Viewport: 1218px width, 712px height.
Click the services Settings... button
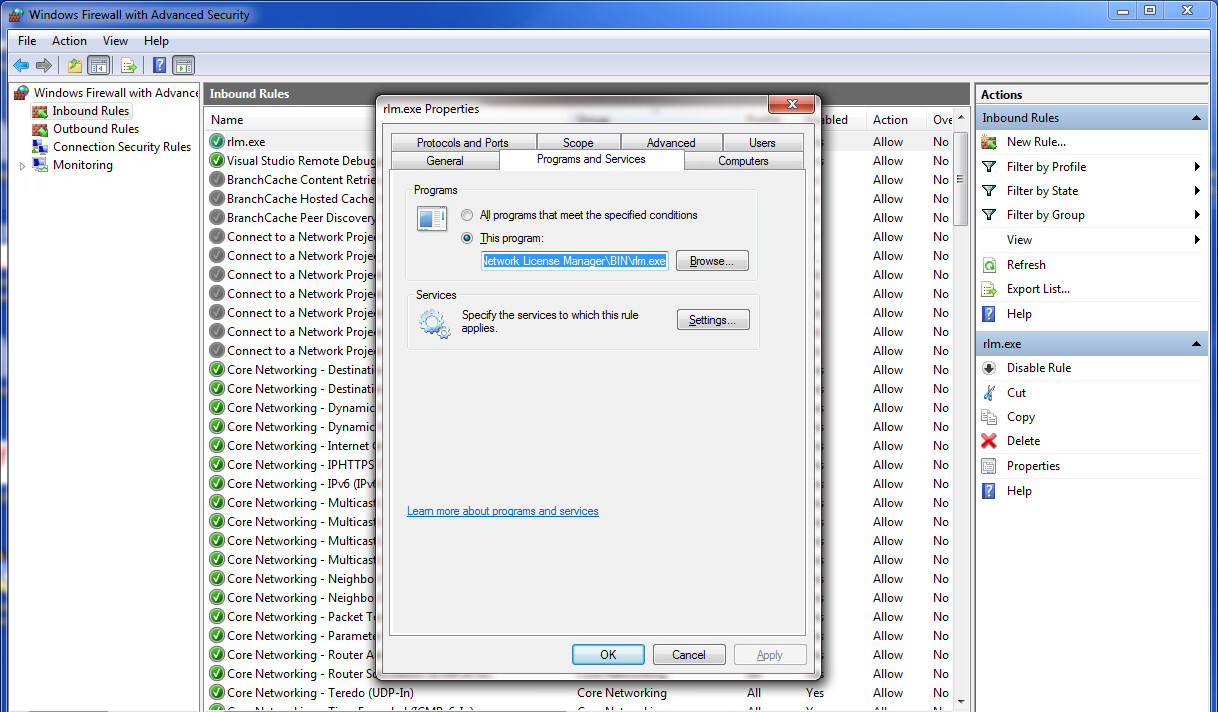(713, 320)
